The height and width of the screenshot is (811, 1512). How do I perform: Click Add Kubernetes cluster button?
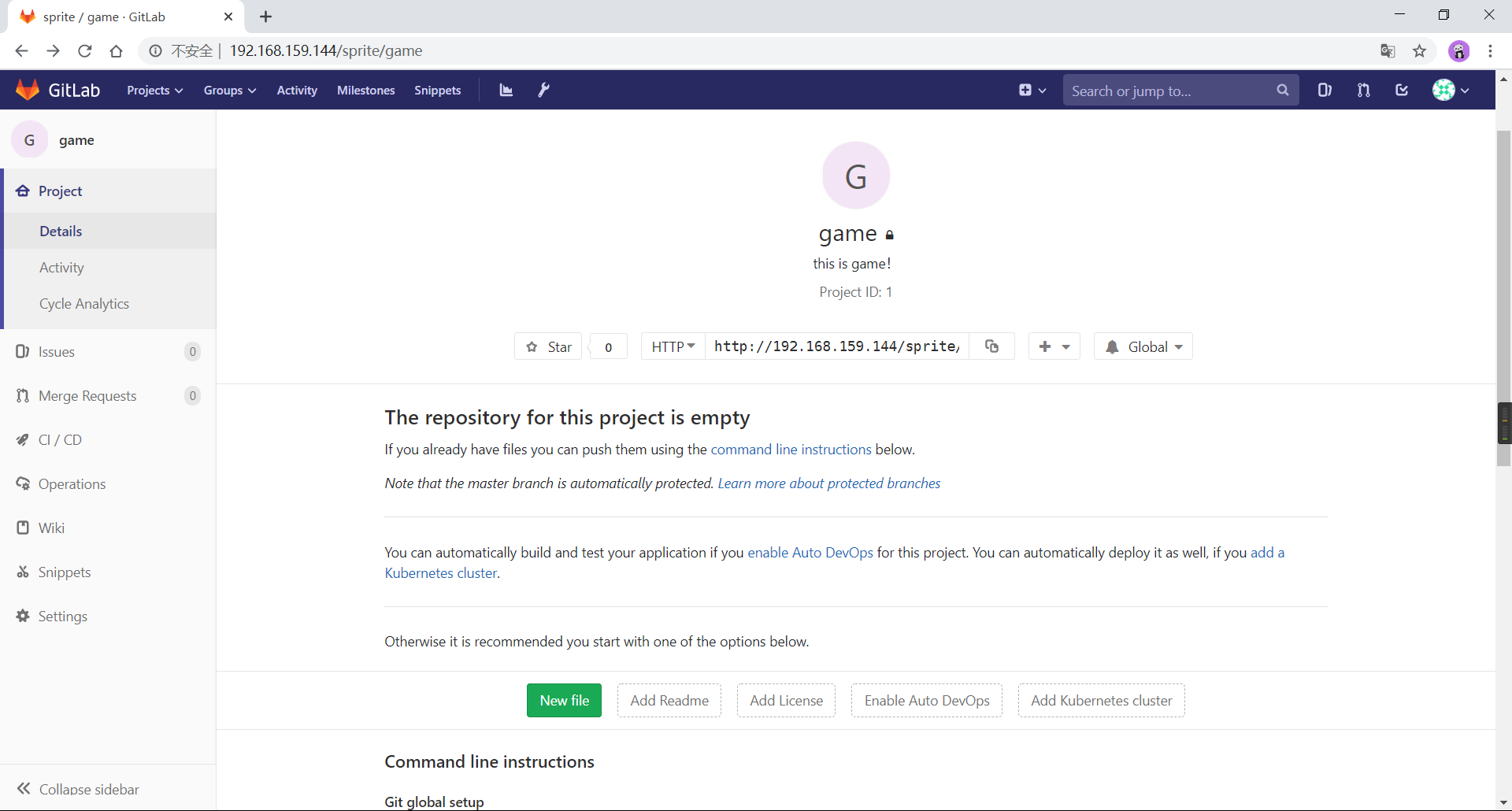(1102, 700)
